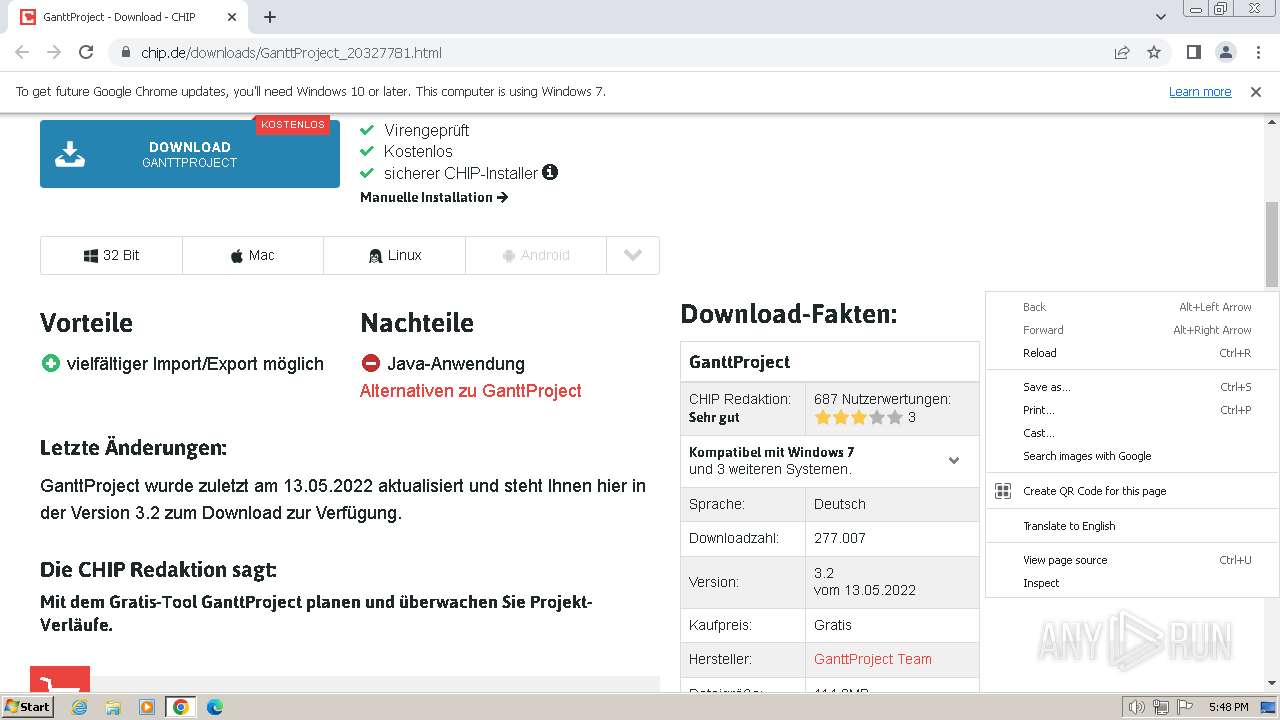Click the network icon in system tray
1280x720 pixels.
(1161, 707)
